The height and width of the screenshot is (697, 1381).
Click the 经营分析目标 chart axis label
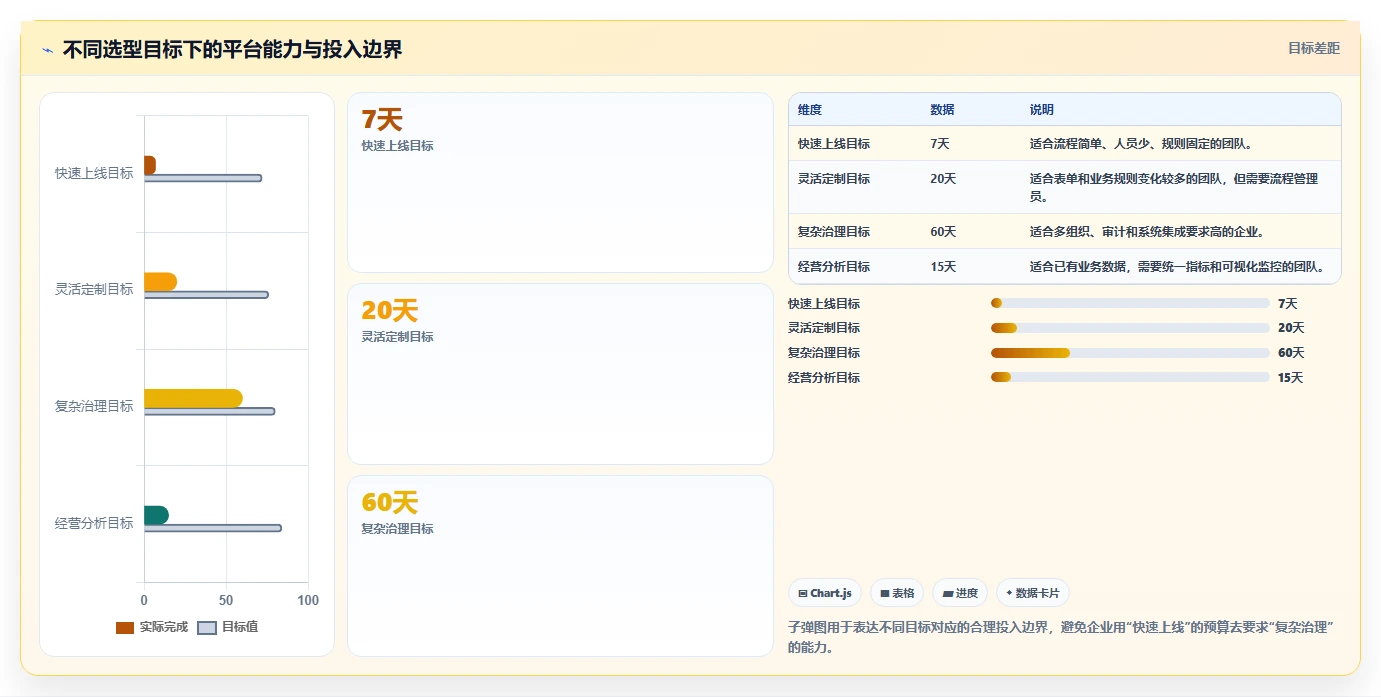(x=94, y=523)
